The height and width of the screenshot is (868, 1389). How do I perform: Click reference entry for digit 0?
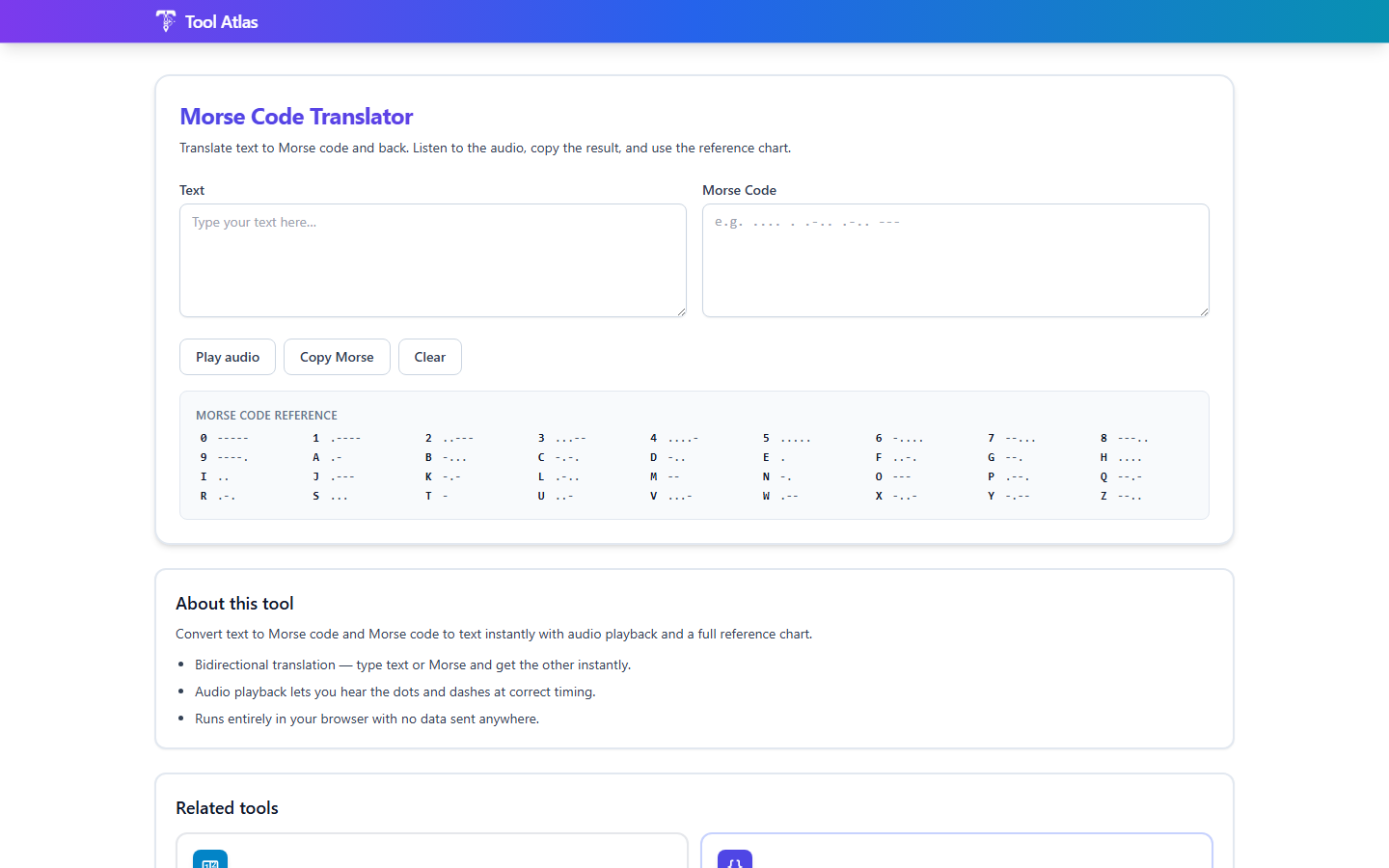point(225,438)
